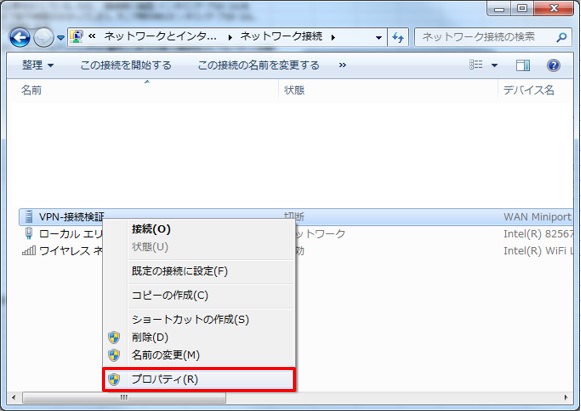581x411 pixels.
Task: Click the refresh icon beside address bar
Action: pos(398,37)
